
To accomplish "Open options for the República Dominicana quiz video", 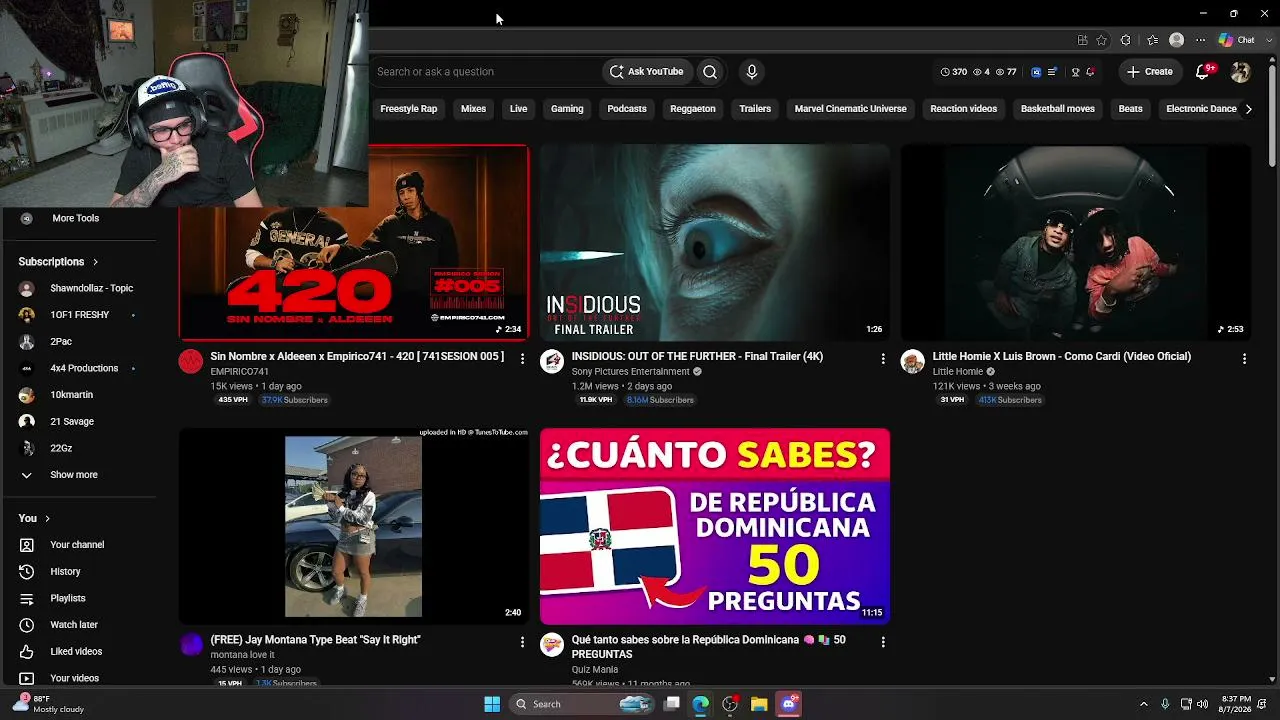I will pos(883,642).
